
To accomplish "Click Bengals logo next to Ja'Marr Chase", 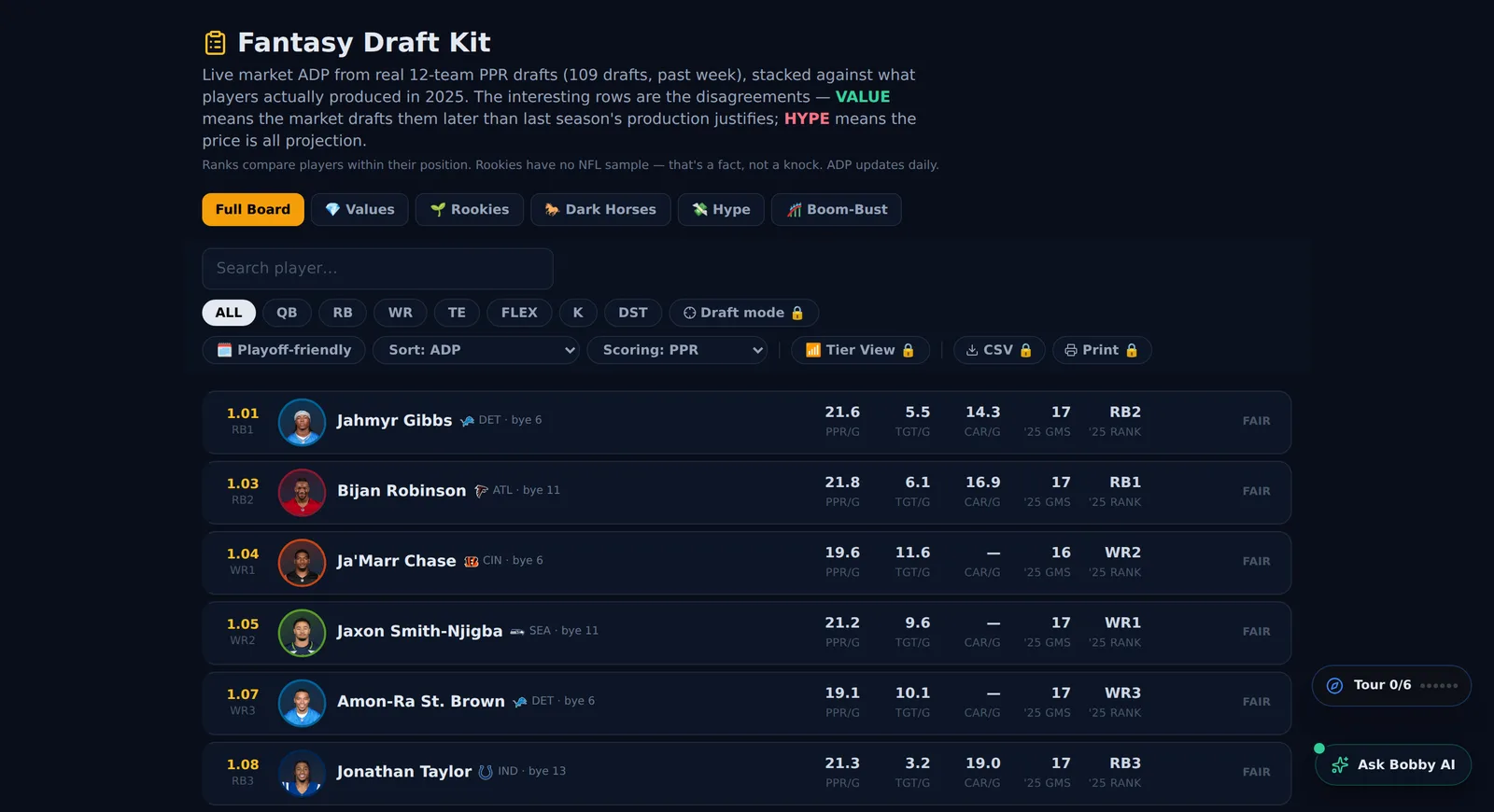I will tap(472, 561).
